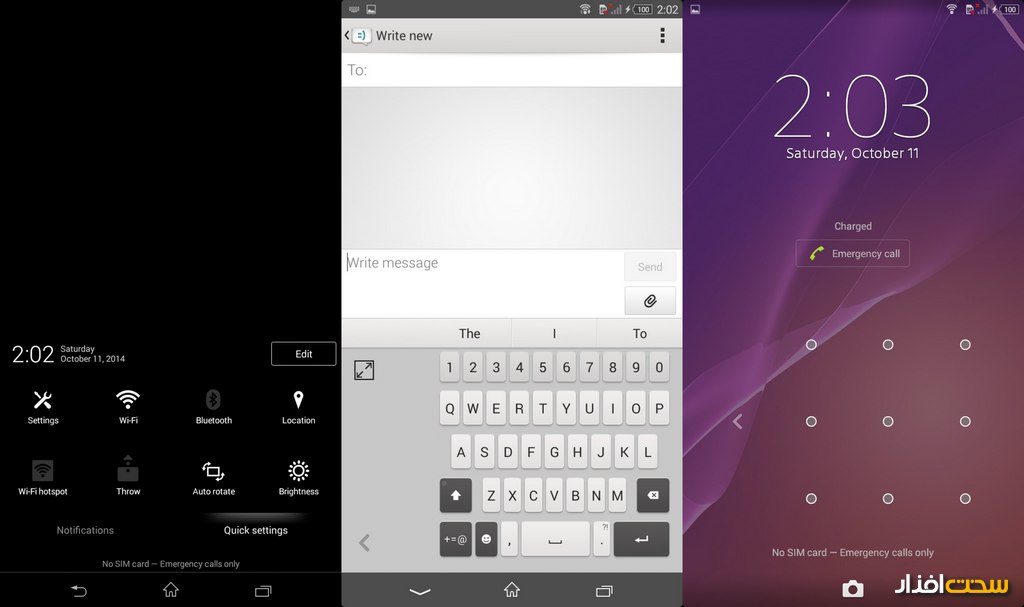The height and width of the screenshot is (607, 1024).
Task: Open the camera from the lock screen
Action: (852, 587)
